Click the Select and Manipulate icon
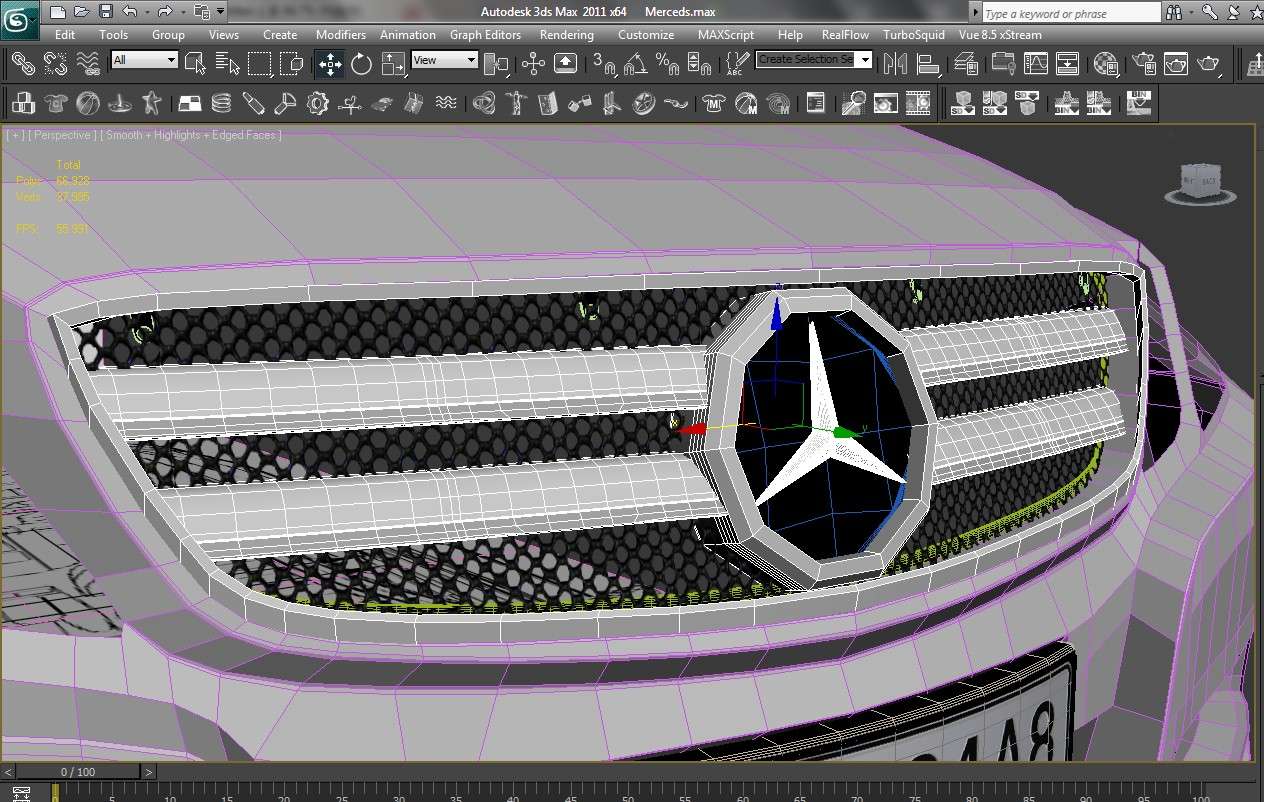 click(533, 64)
